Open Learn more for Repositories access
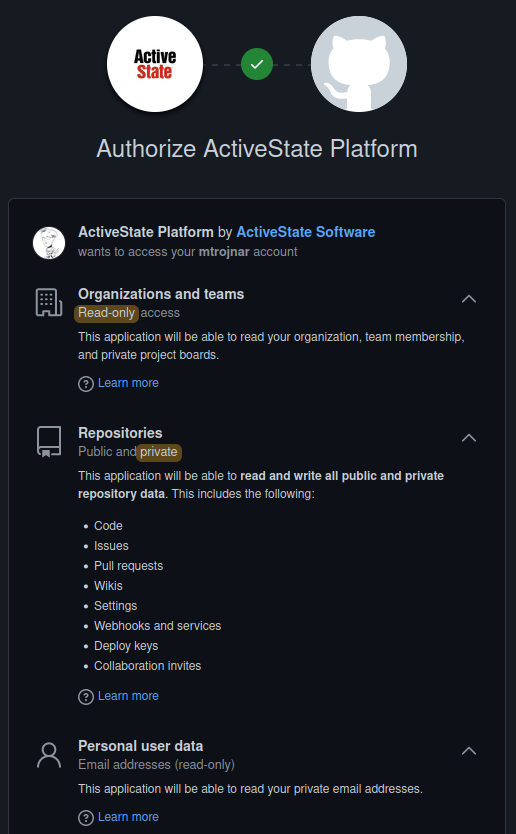 point(128,696)
